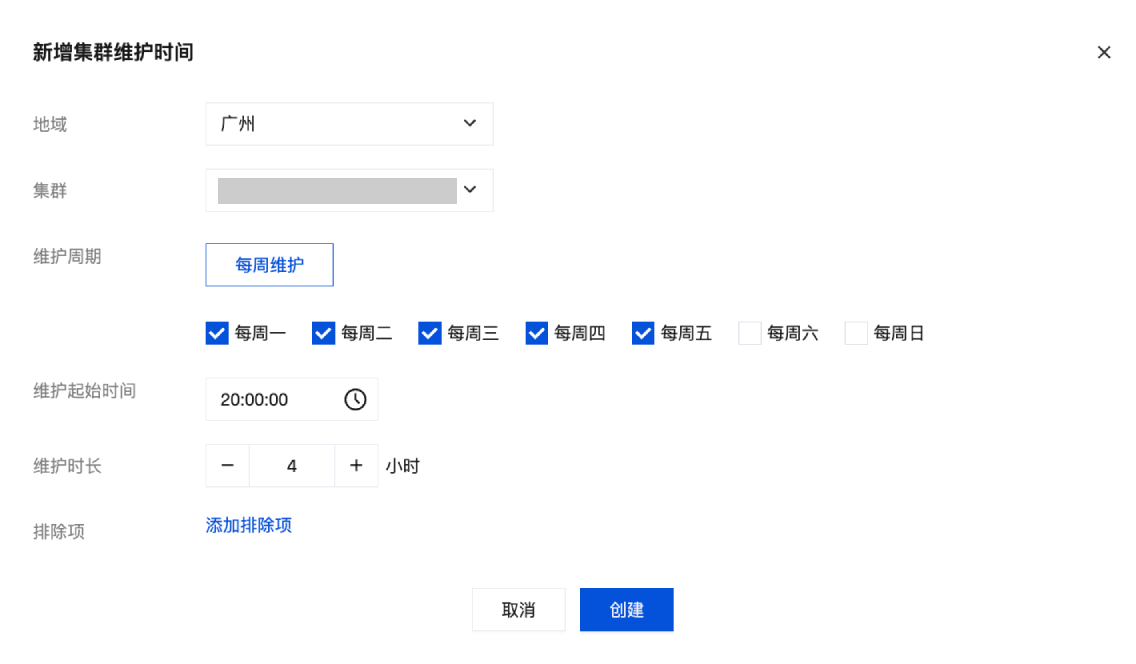
Task: Uncheck the 每周一 checkbox
Action: [217, 333]
